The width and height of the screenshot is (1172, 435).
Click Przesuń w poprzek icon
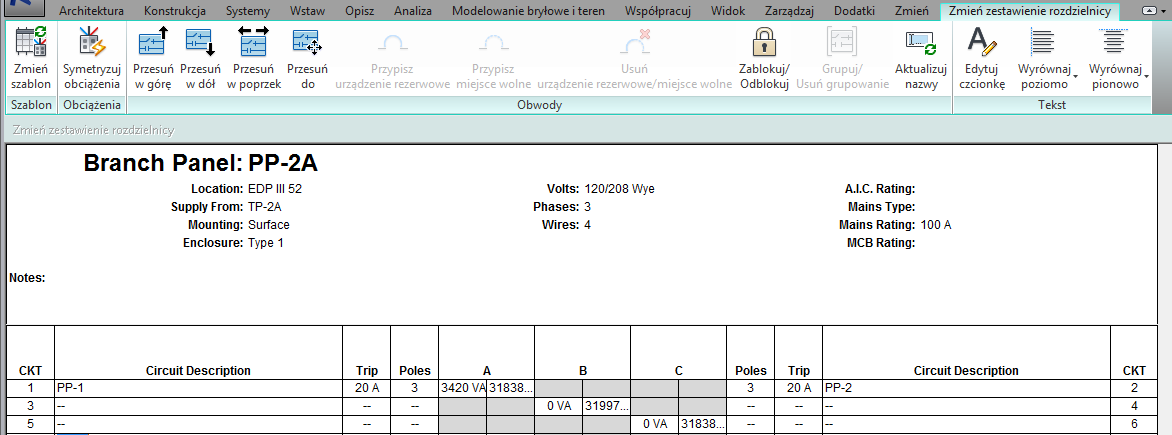(x=253, y=42)
